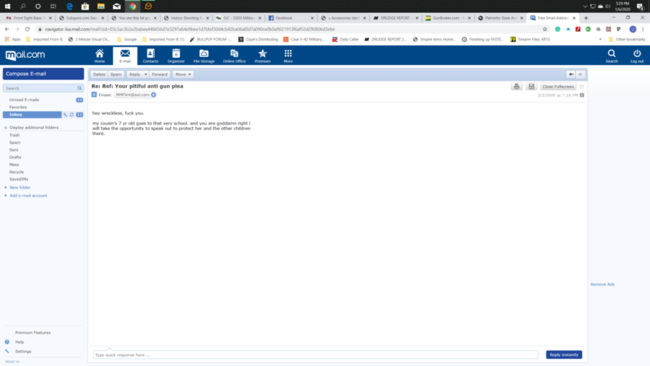Open the Spam folder in sidebar
The height and width of the screenshot is (366, 650).
coord(15,143)
